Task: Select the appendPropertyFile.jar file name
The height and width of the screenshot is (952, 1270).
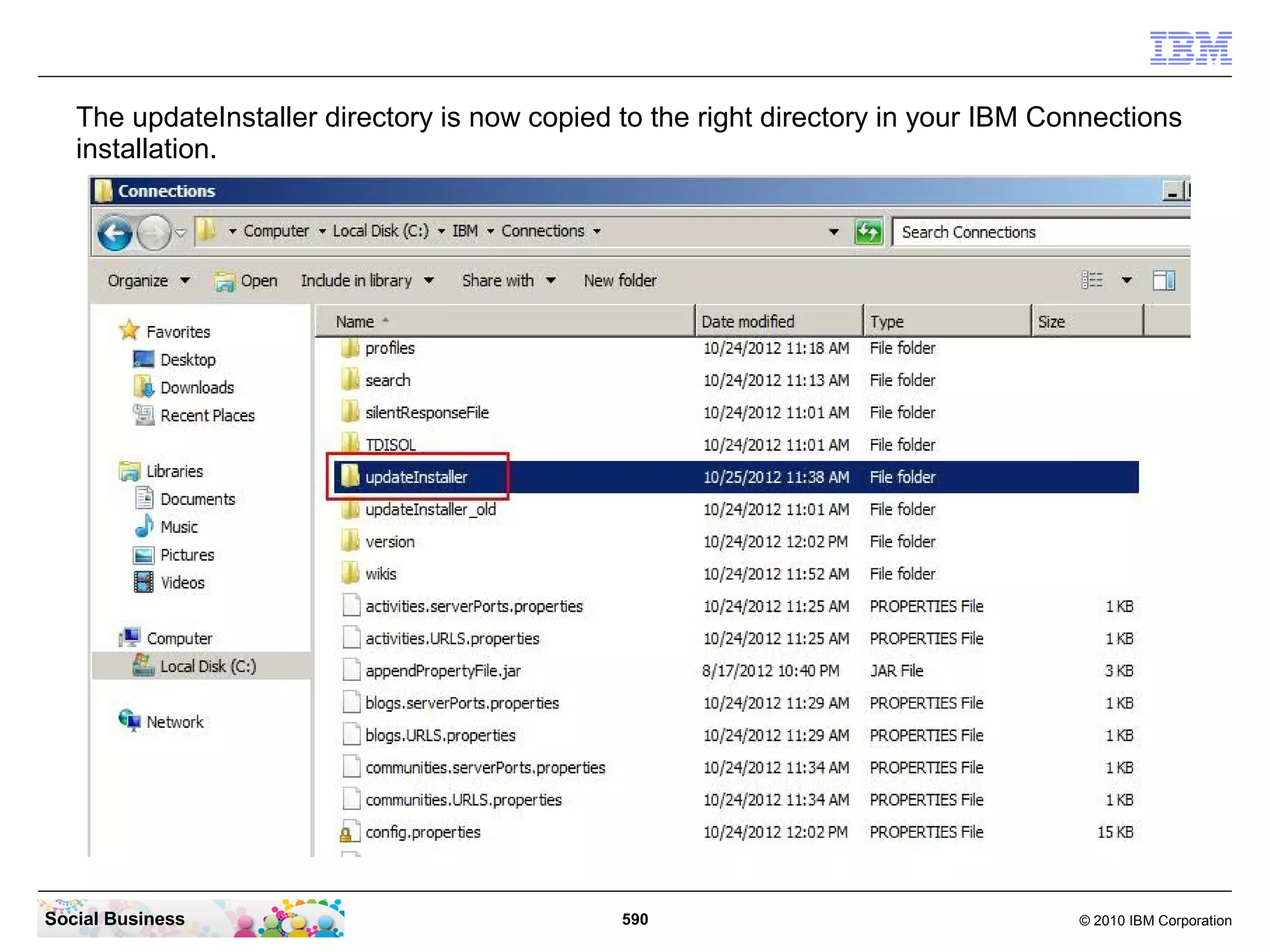Action: pos(443,671)
